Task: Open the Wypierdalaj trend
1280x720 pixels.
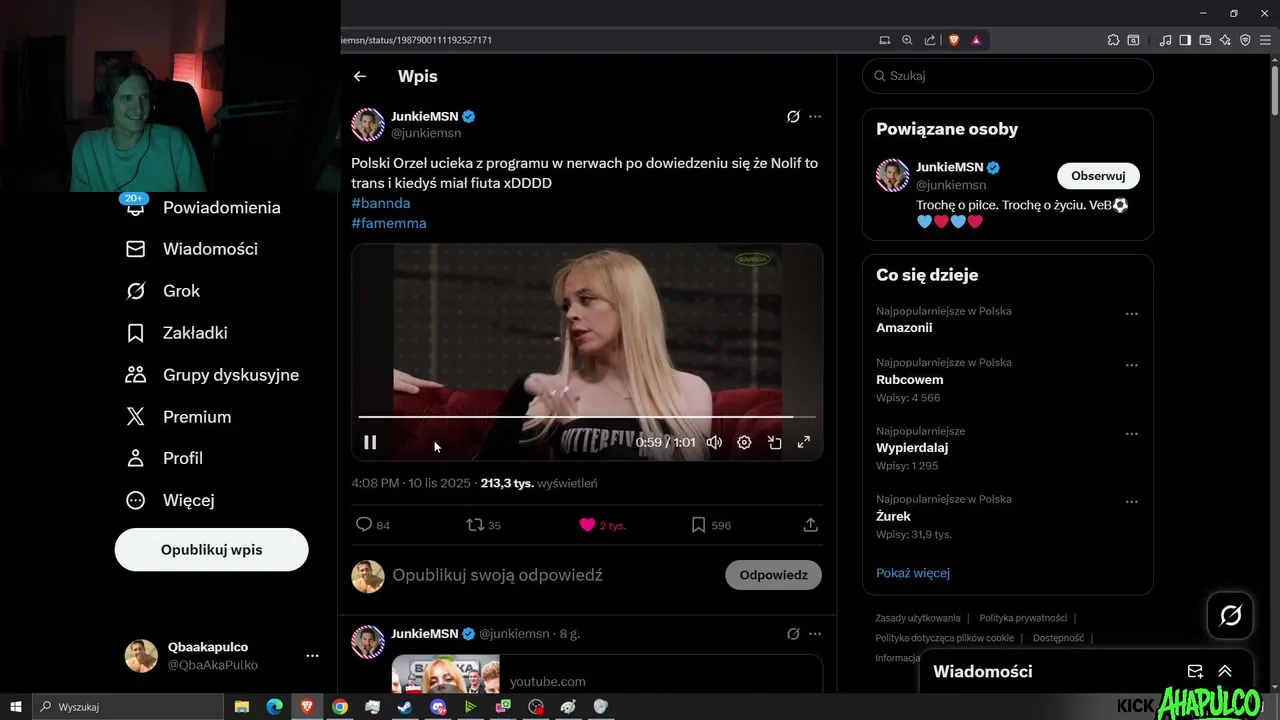Action: click(x=912, y=448)
